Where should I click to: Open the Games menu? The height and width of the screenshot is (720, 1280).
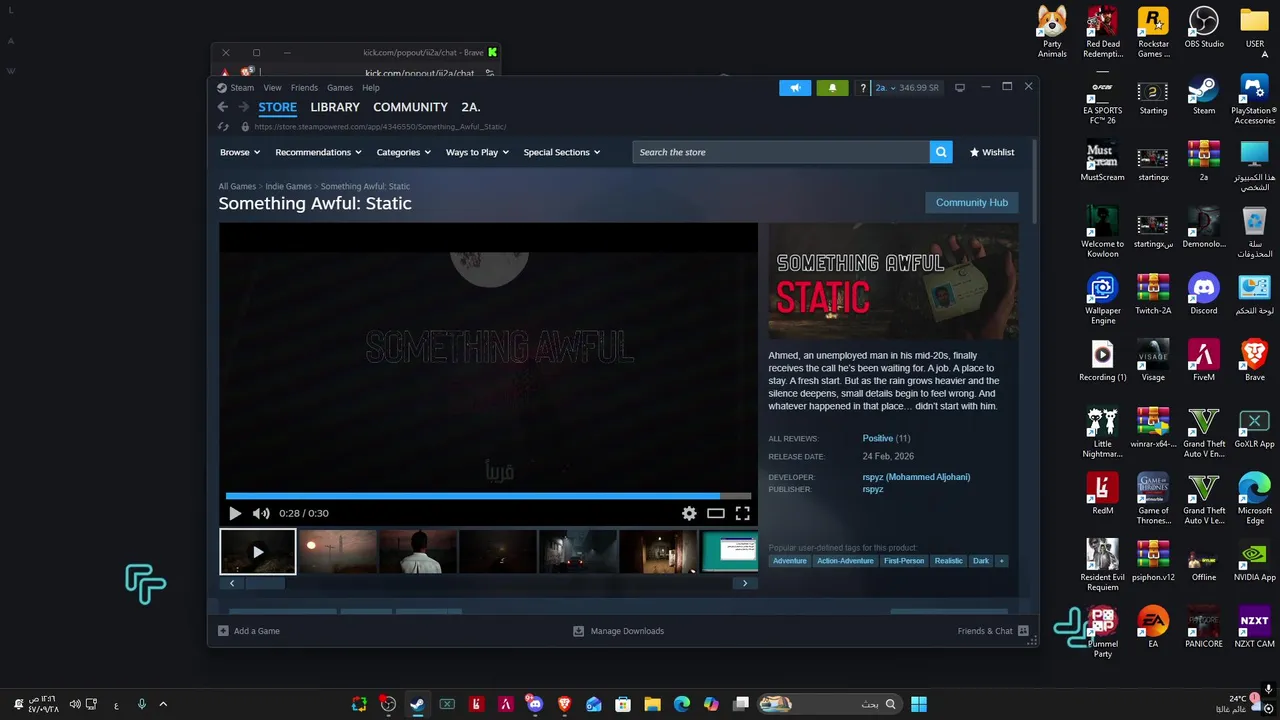pyautogui.click(x=340, y=88)
